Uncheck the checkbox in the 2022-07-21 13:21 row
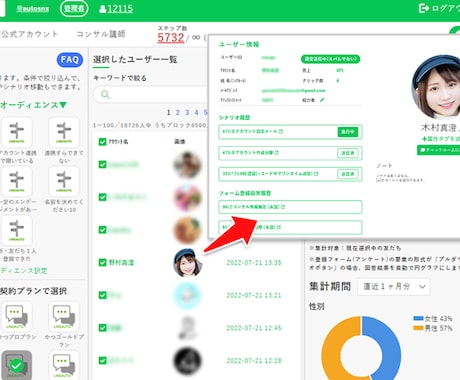 (102, 295)
